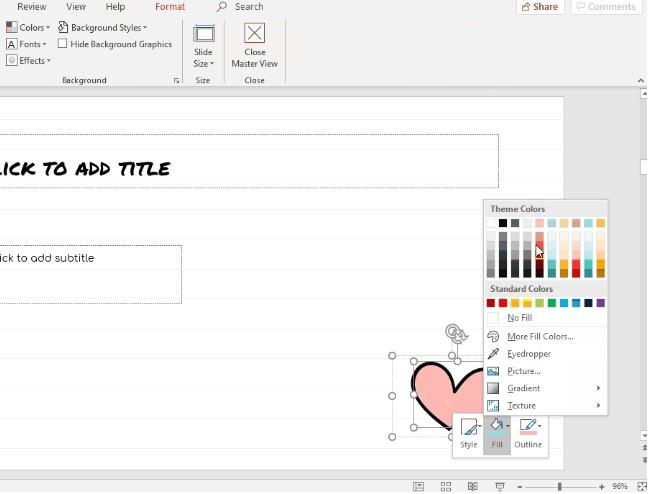Open the Slide Size dropdown

(x=203, y=46)
